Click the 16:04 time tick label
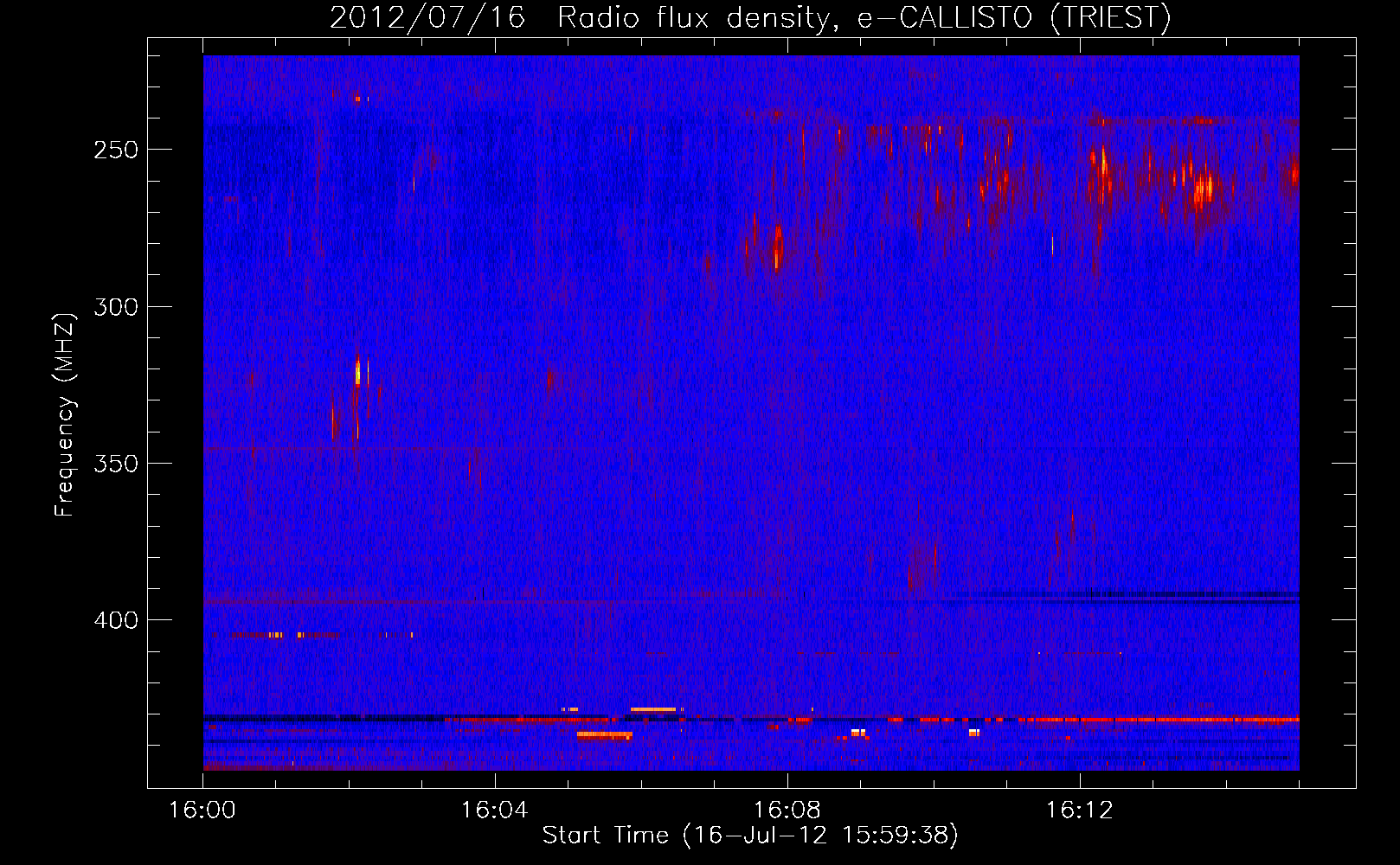This screenshot has height=865, width=1400. click(x=495, y=811)
